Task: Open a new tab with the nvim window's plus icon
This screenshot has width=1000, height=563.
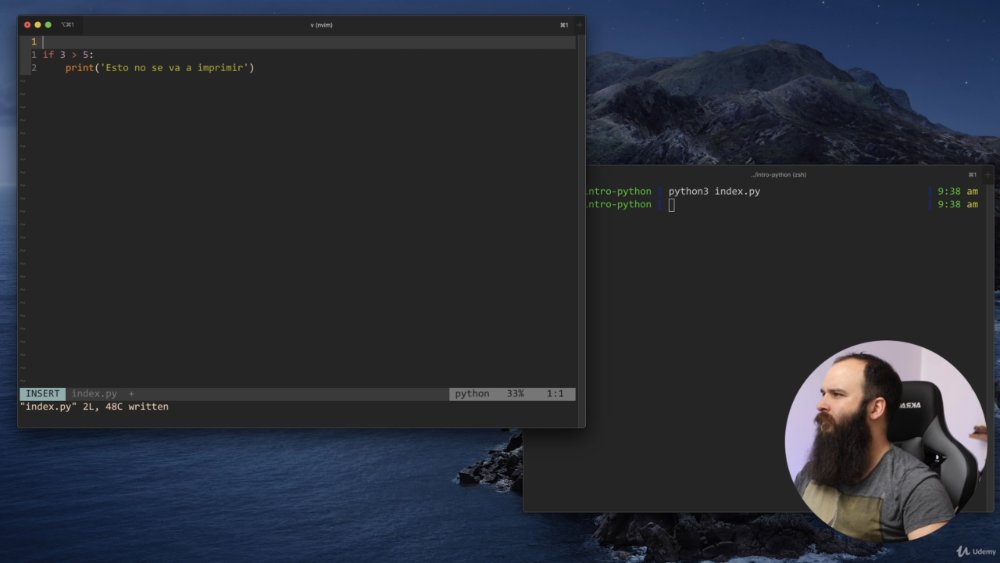Action: click(580, 25)
